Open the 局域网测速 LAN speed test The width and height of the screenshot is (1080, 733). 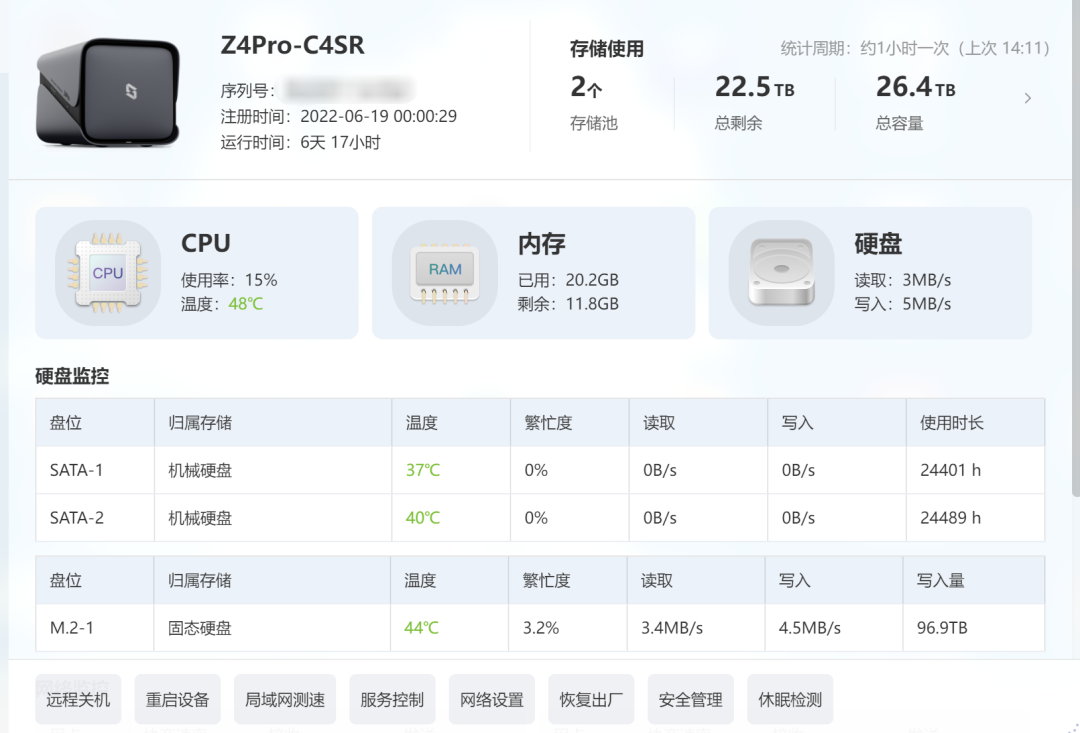pos(284,699)
